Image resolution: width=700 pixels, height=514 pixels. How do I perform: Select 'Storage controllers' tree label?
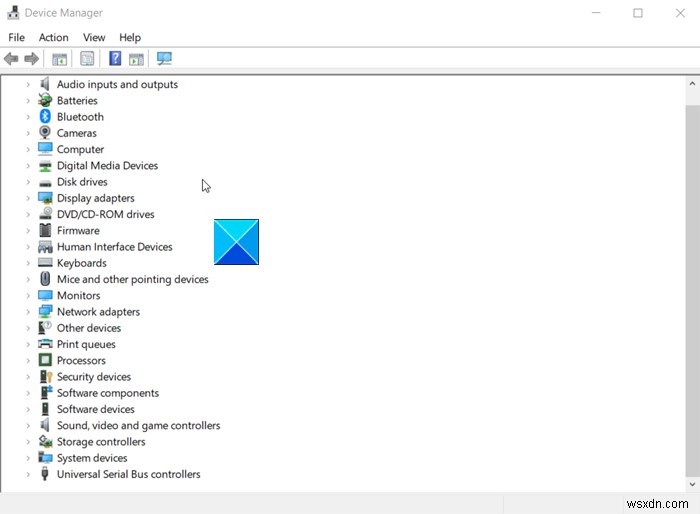[101, 442]
